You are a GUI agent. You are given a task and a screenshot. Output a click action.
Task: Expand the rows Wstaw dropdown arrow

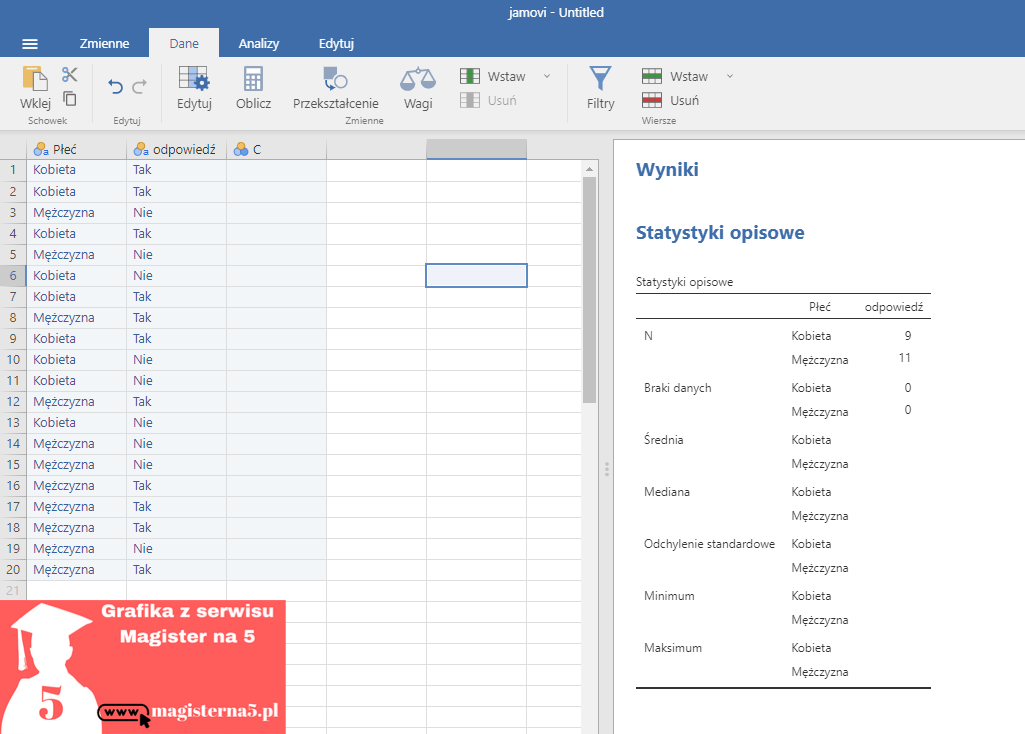coord(729,76)
